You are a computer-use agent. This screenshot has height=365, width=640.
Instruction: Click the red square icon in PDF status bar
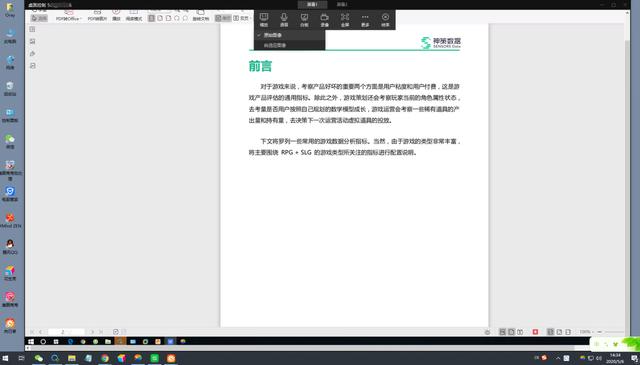pos(535,332)
